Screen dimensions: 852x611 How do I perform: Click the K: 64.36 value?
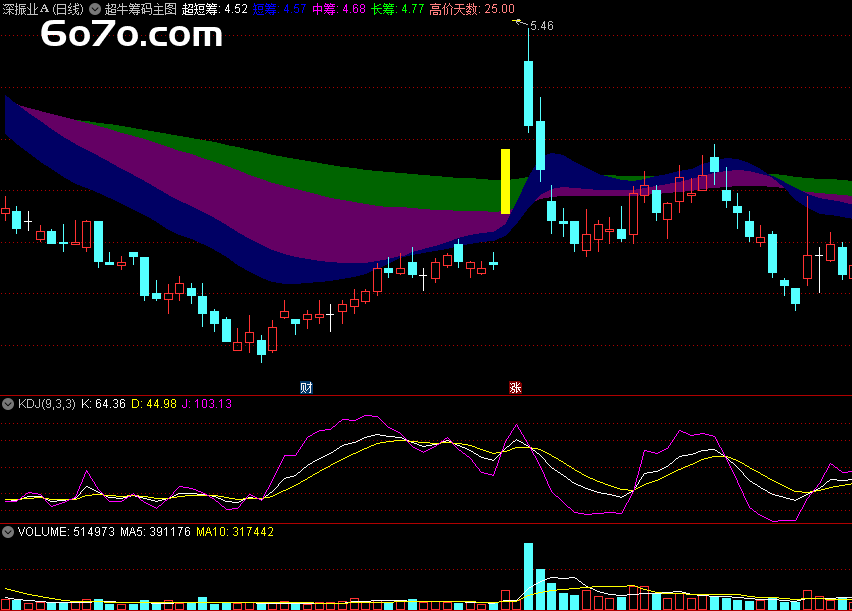point(103,404)
